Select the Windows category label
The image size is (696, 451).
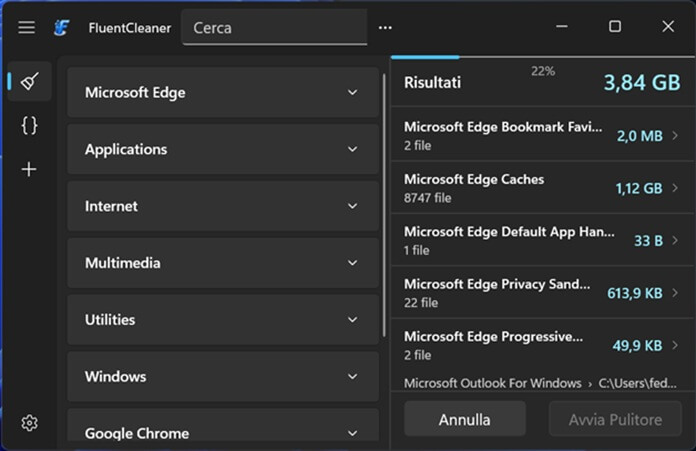click(x=115, y=376)
